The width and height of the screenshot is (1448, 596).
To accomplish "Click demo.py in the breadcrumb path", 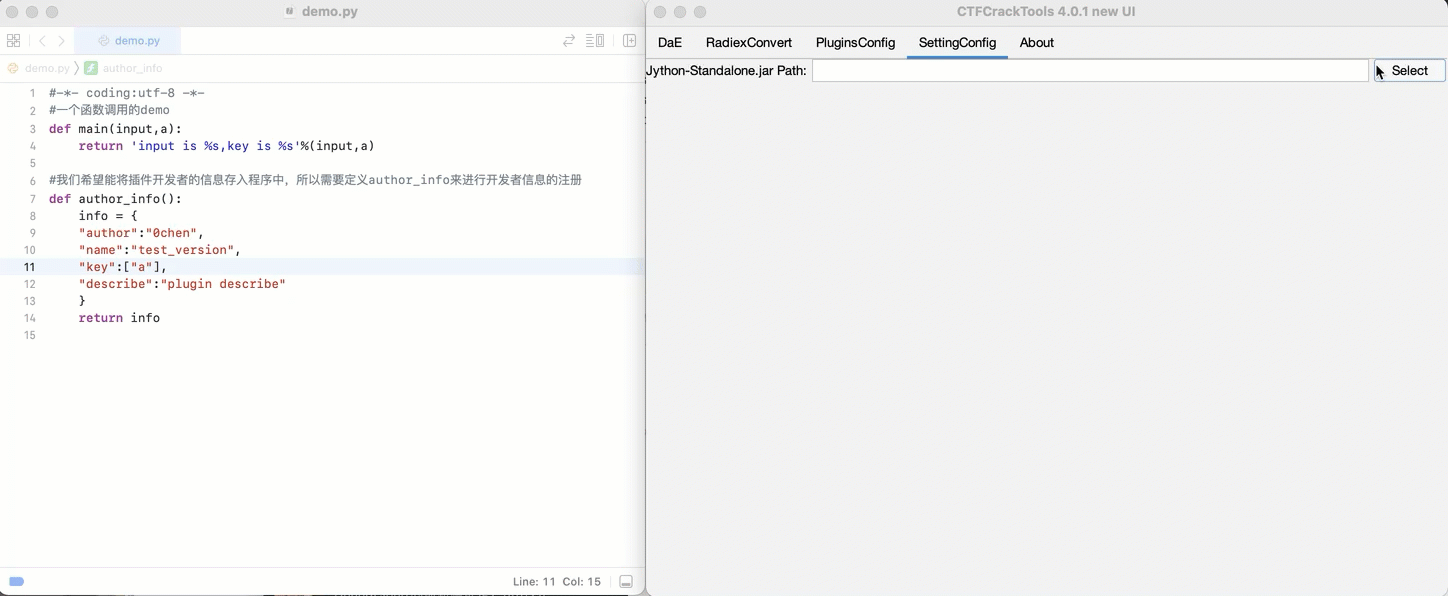I will coord(47,68).
